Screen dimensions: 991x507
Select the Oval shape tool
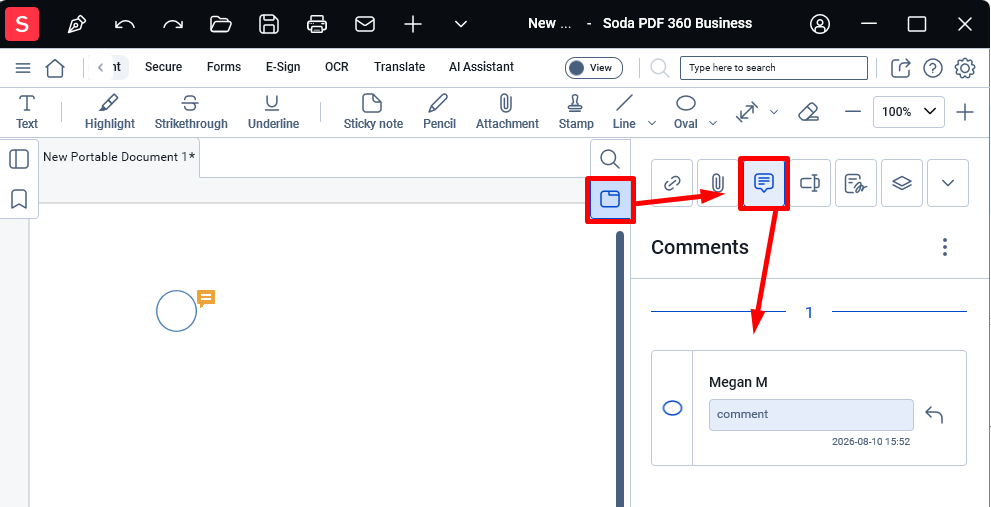686,112
